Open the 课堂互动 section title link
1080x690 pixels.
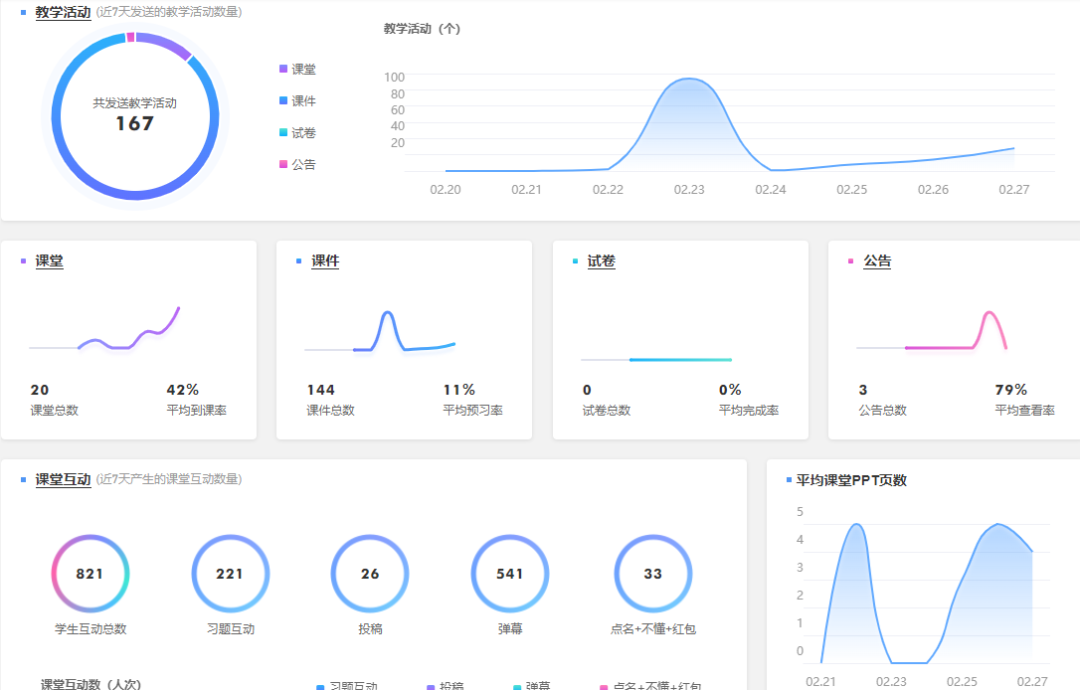coord(63,479)
